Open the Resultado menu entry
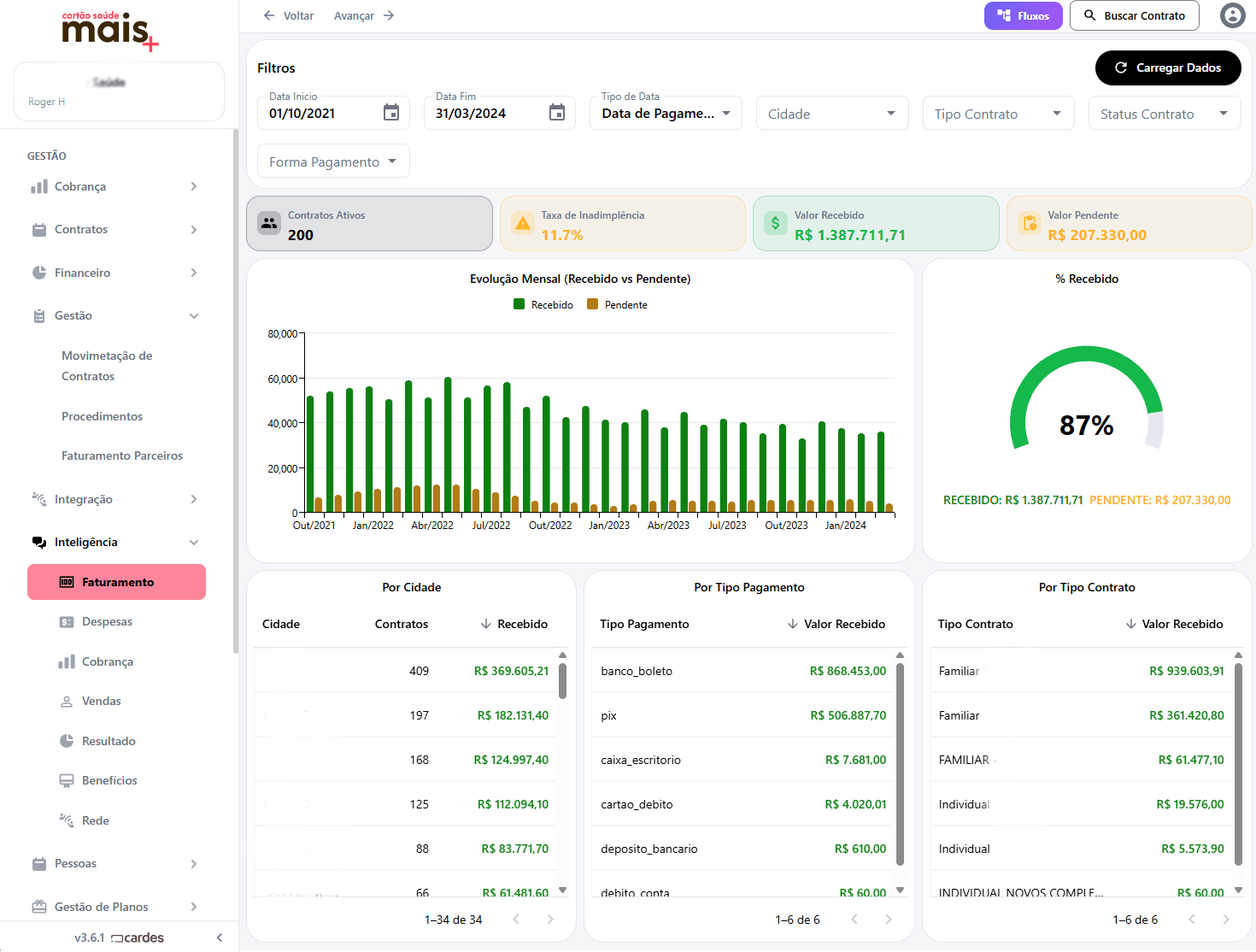The width and height of the screenshot is (1256, 952). (x=109, y=741)
